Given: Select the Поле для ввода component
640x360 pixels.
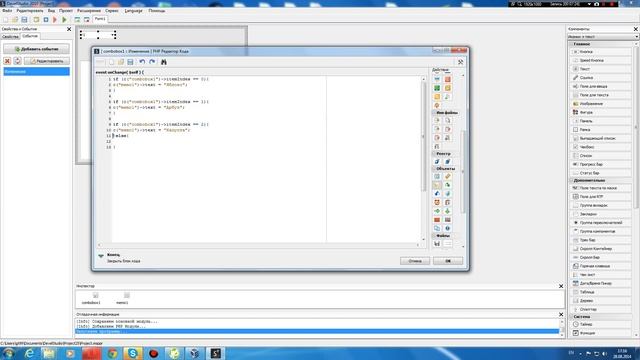Looking at the screenshot, I should [600, 87].
